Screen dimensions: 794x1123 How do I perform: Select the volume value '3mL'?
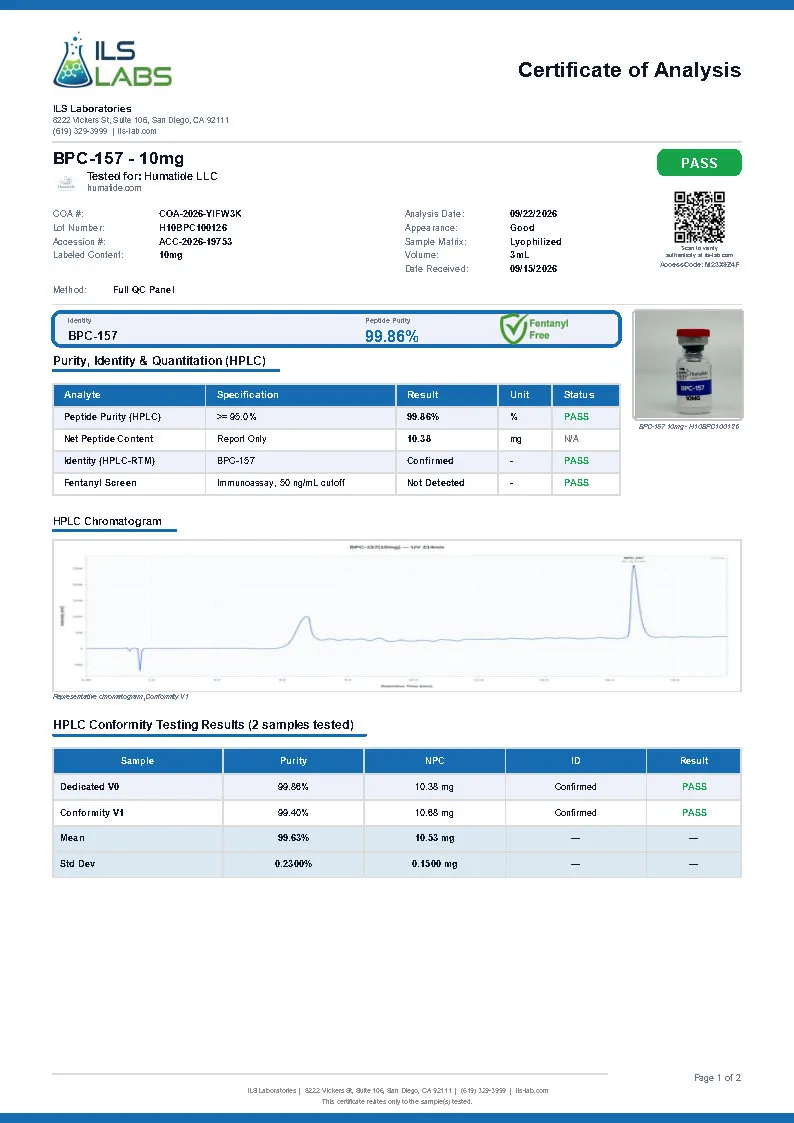click(519, 255)
